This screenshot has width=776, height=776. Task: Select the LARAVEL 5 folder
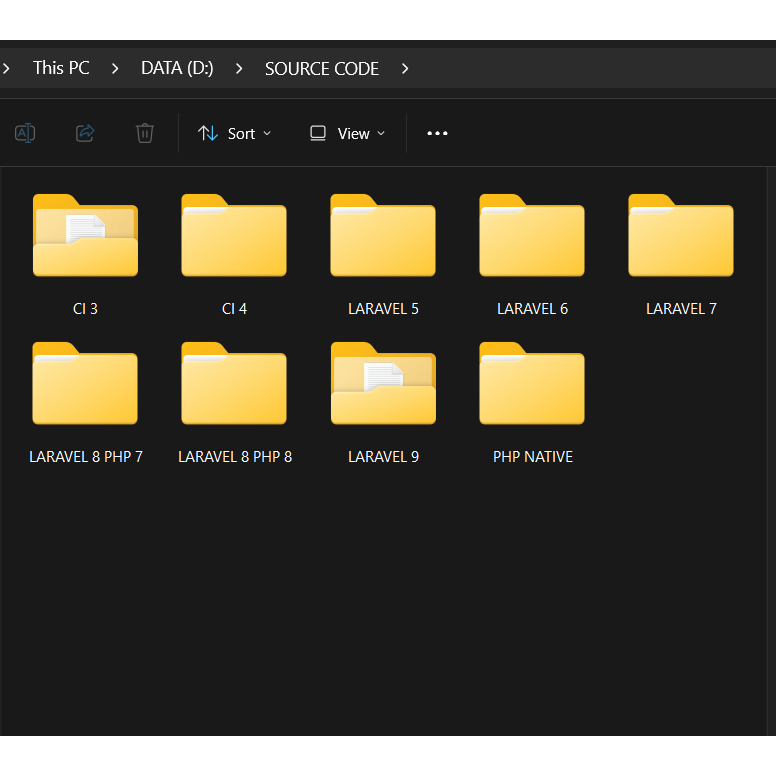(383, 237)
